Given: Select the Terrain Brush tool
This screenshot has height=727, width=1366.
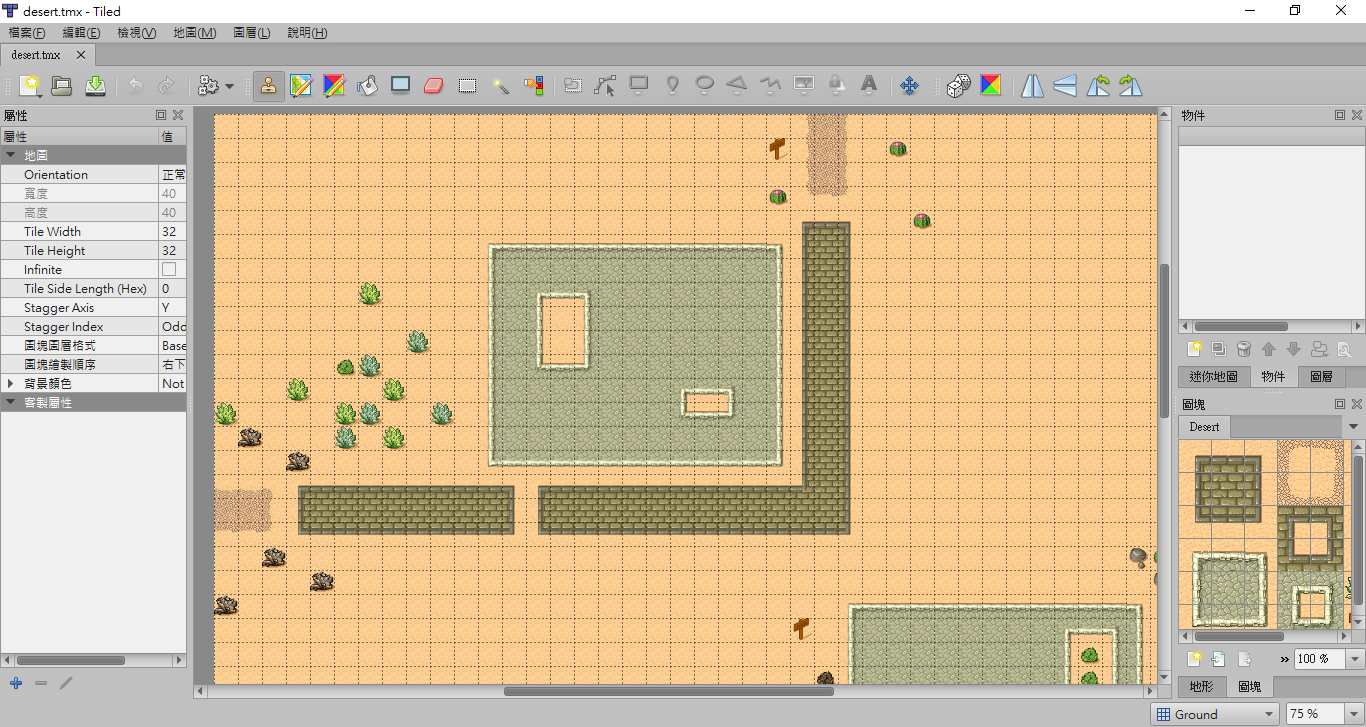Looking at the screenshot, I should pyautogui.click(x=301, y=86).
